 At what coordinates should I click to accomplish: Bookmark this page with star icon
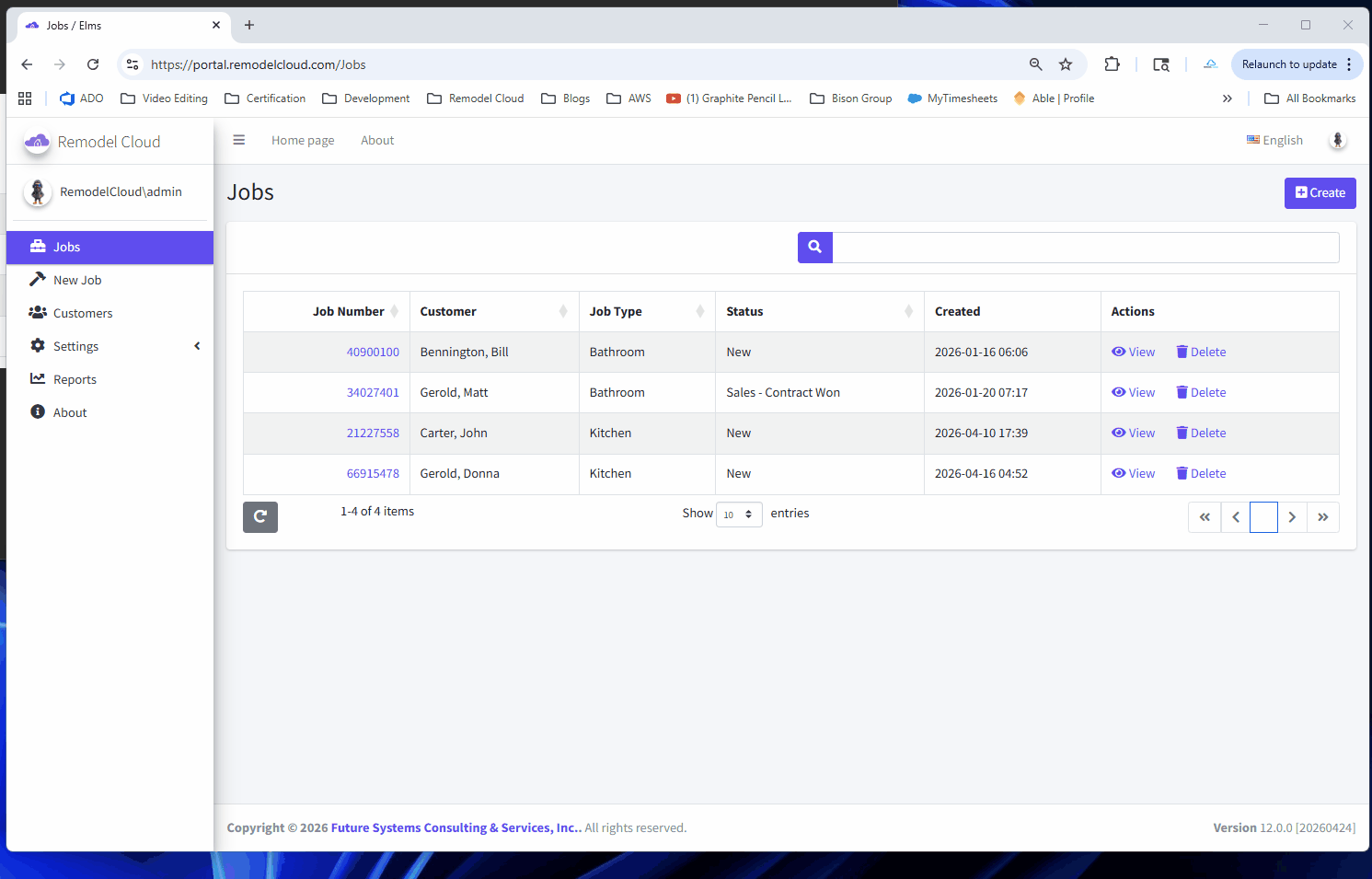(1066, 64)
